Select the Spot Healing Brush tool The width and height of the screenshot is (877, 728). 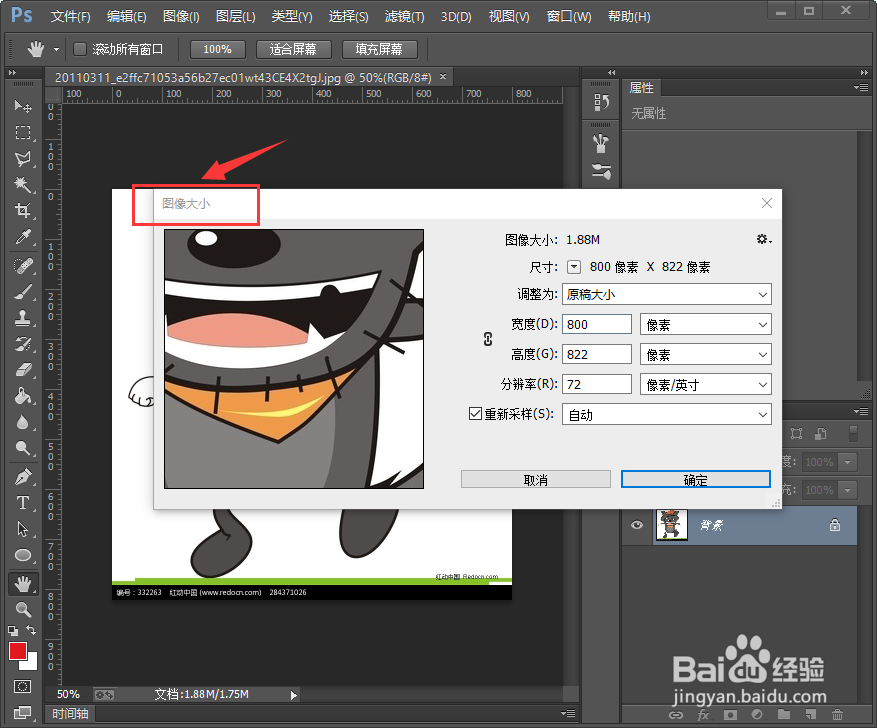tap(23, 266)
